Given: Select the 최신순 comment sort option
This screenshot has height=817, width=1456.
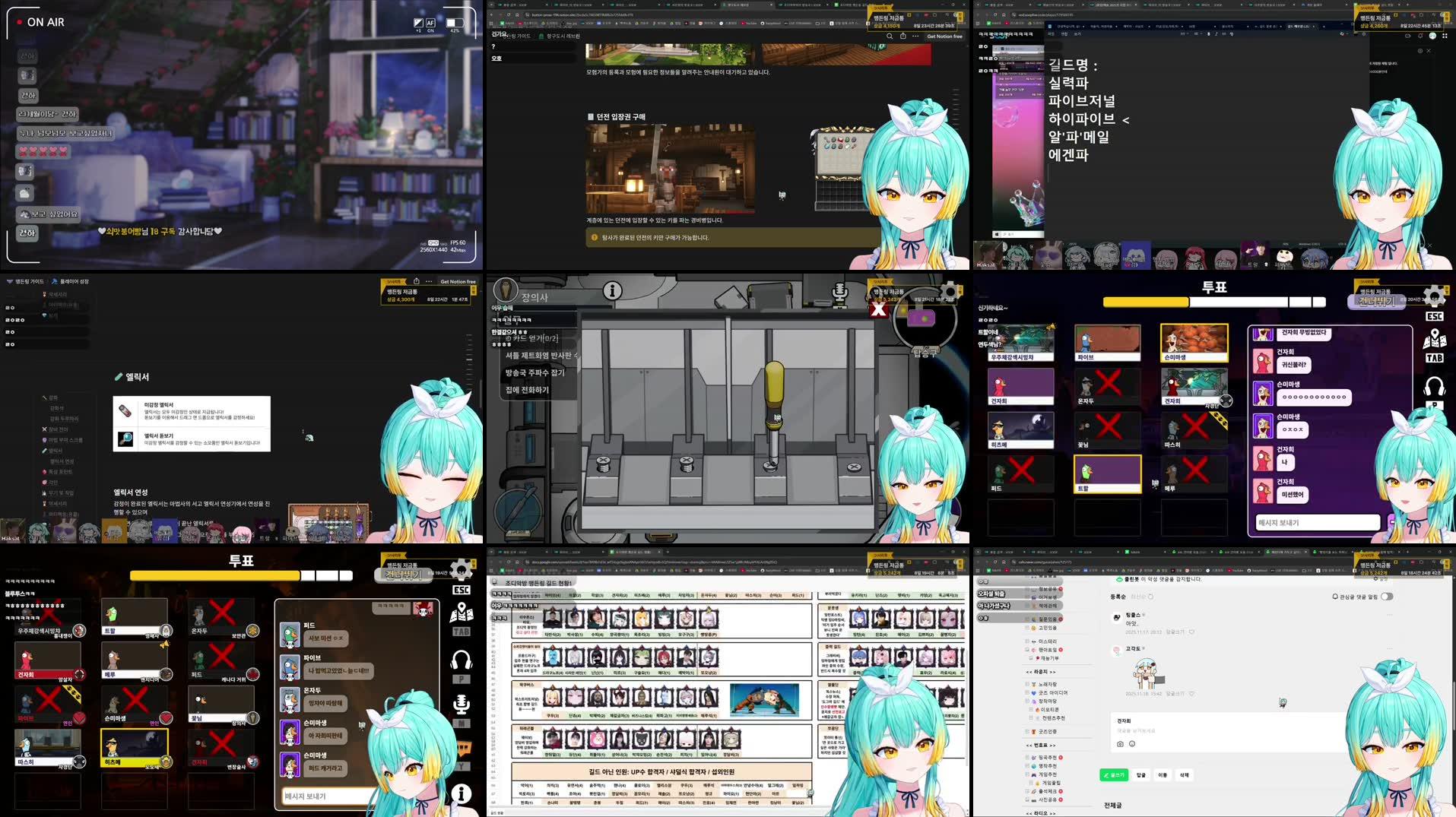Looking at the screenshot, I should (1137, 597).
